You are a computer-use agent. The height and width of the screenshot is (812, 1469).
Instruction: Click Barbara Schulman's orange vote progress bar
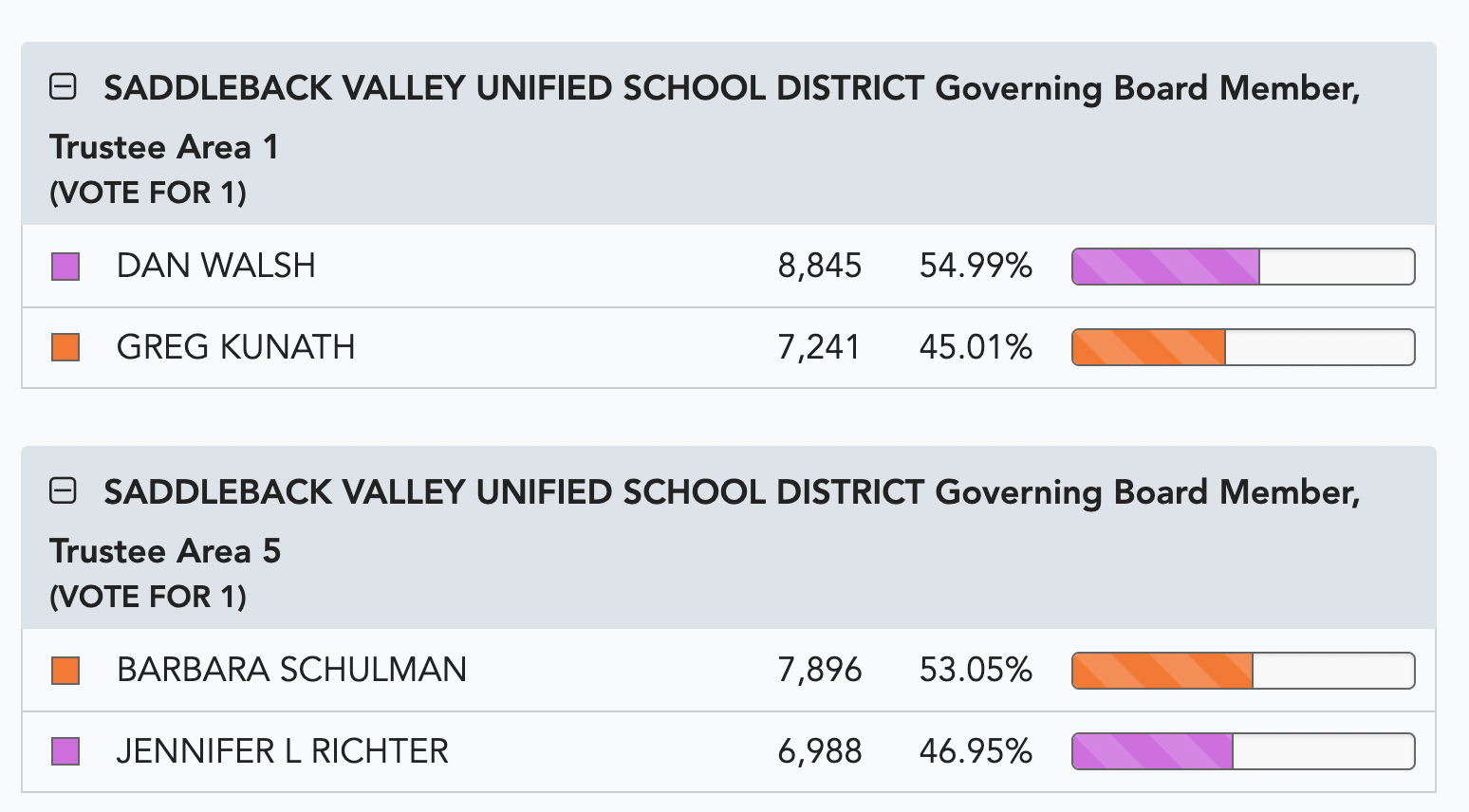1243,671
